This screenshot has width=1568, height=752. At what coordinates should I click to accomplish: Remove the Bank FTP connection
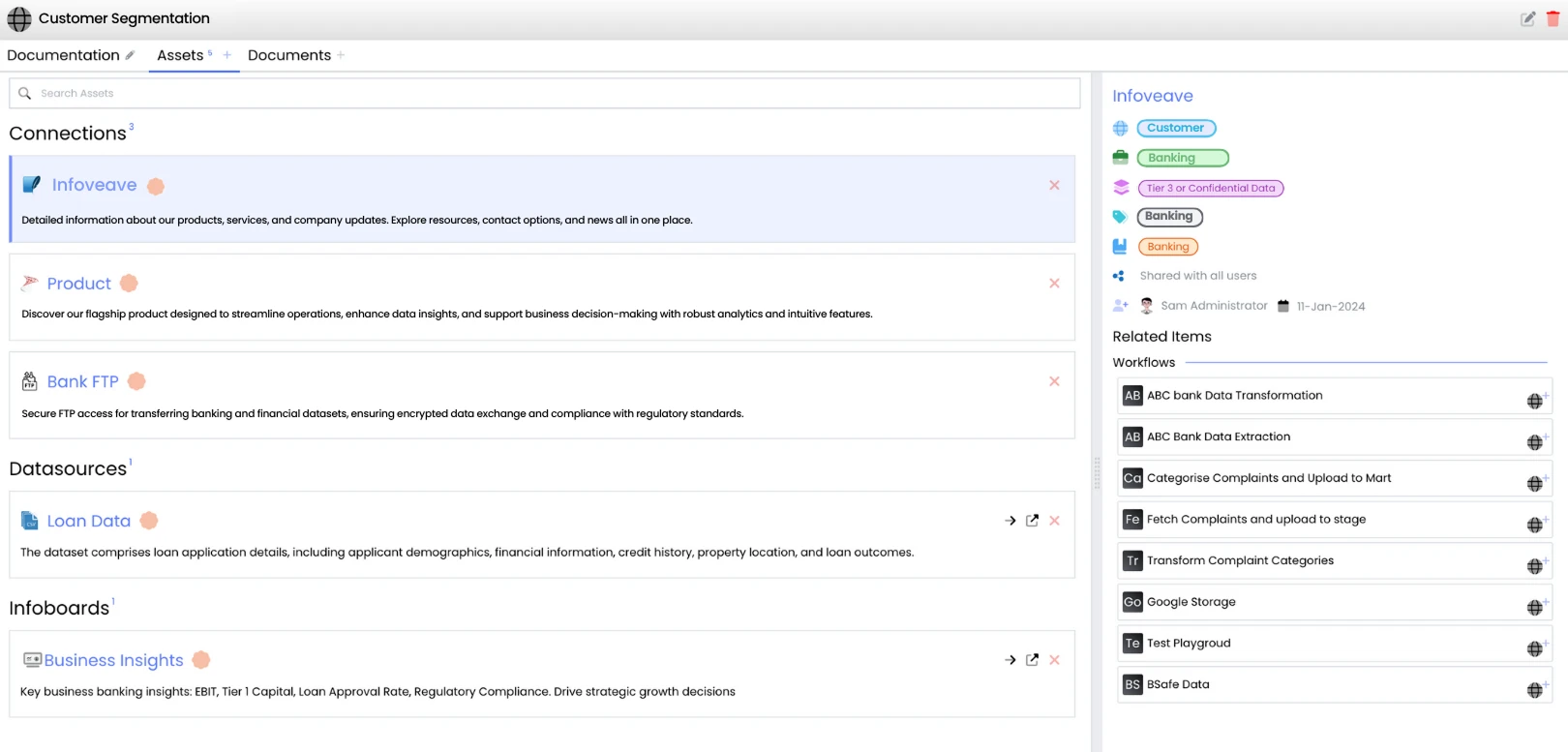pos(1054,381)
